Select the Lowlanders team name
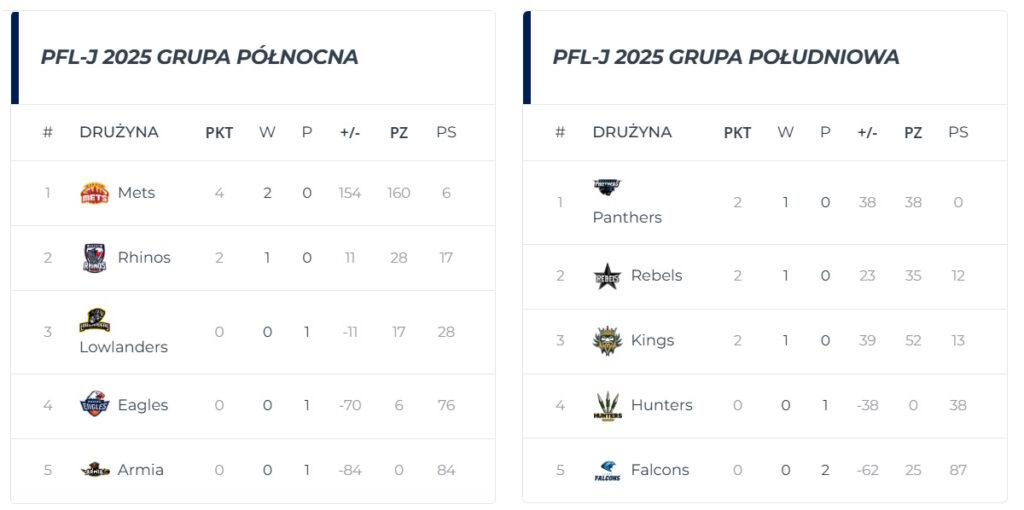The height and width of the screenshot is (510, 1024). point(123,347)
